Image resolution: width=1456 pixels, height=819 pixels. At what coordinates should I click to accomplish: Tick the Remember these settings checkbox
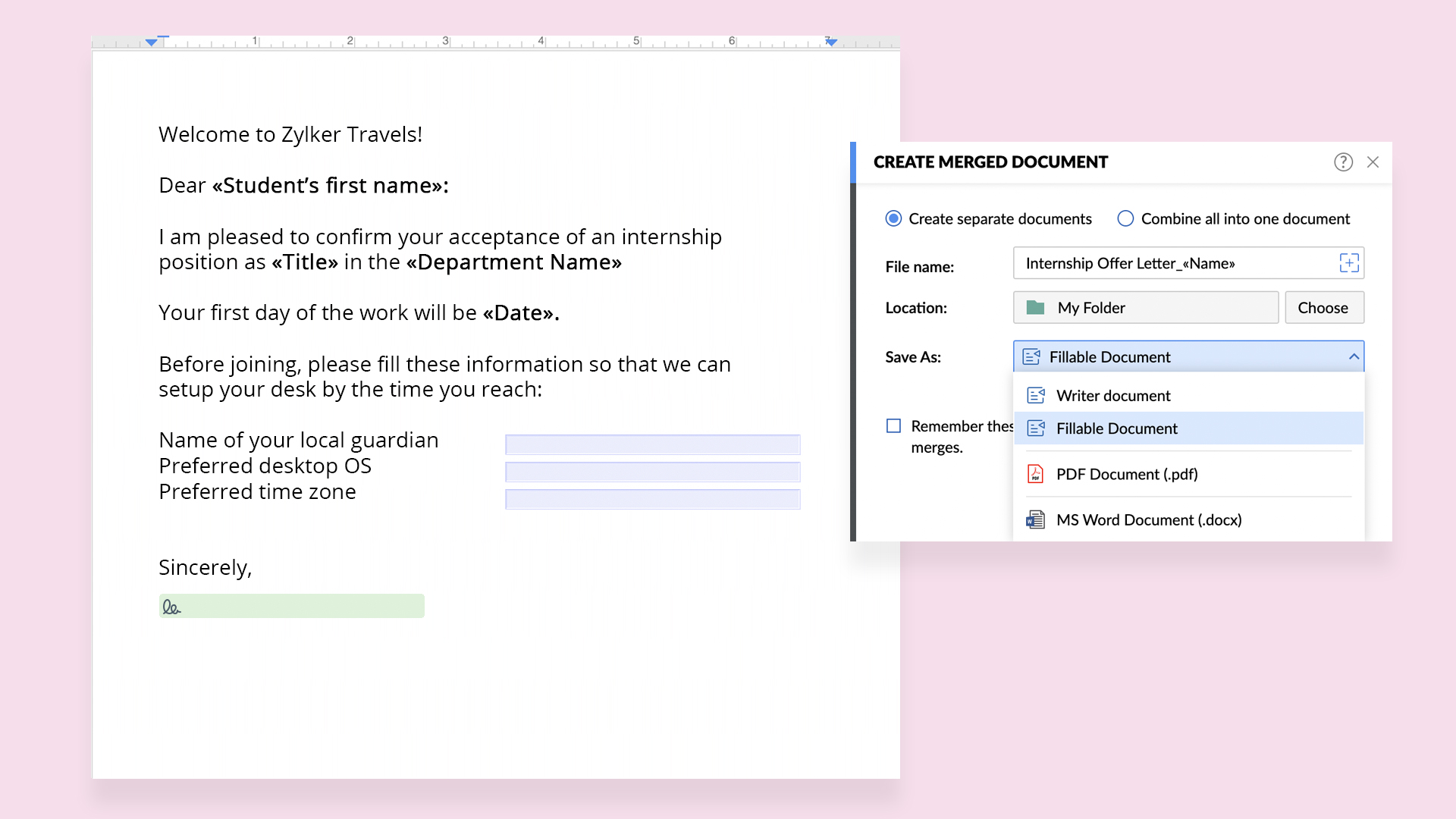pos(894,426)
